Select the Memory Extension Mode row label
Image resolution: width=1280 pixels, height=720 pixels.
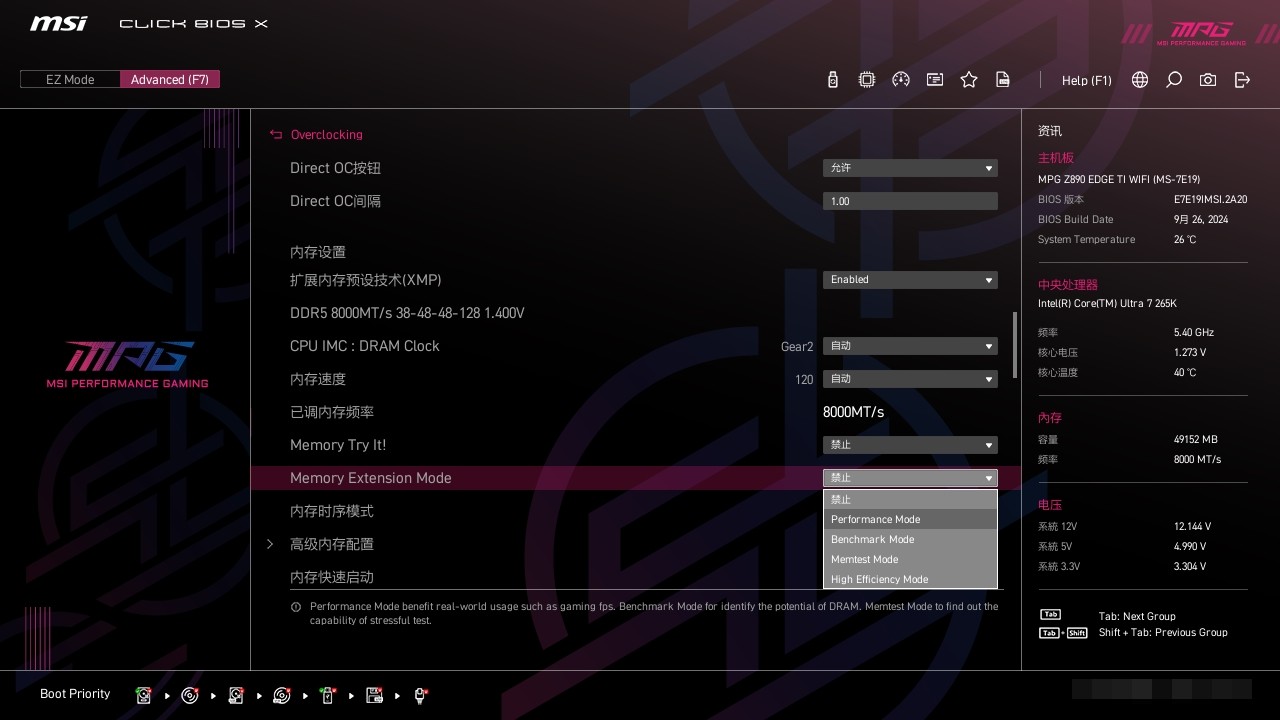tap(371, 478)
